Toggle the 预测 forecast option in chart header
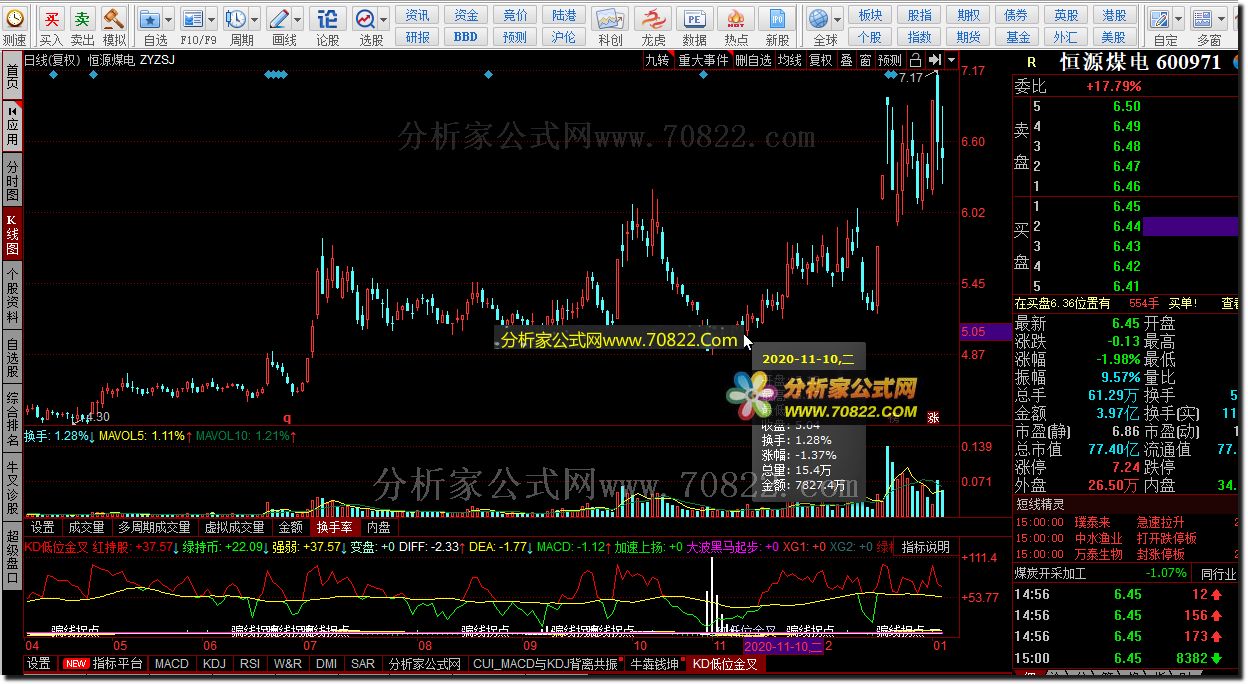Image resolution: width=1248 pixels, height=684 pixels. 890,60
